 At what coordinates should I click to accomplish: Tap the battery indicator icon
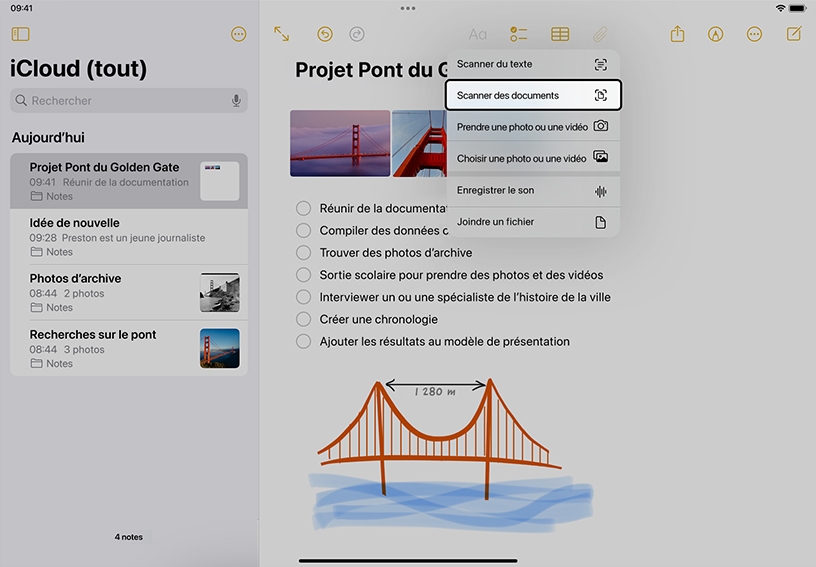point(797,8)
